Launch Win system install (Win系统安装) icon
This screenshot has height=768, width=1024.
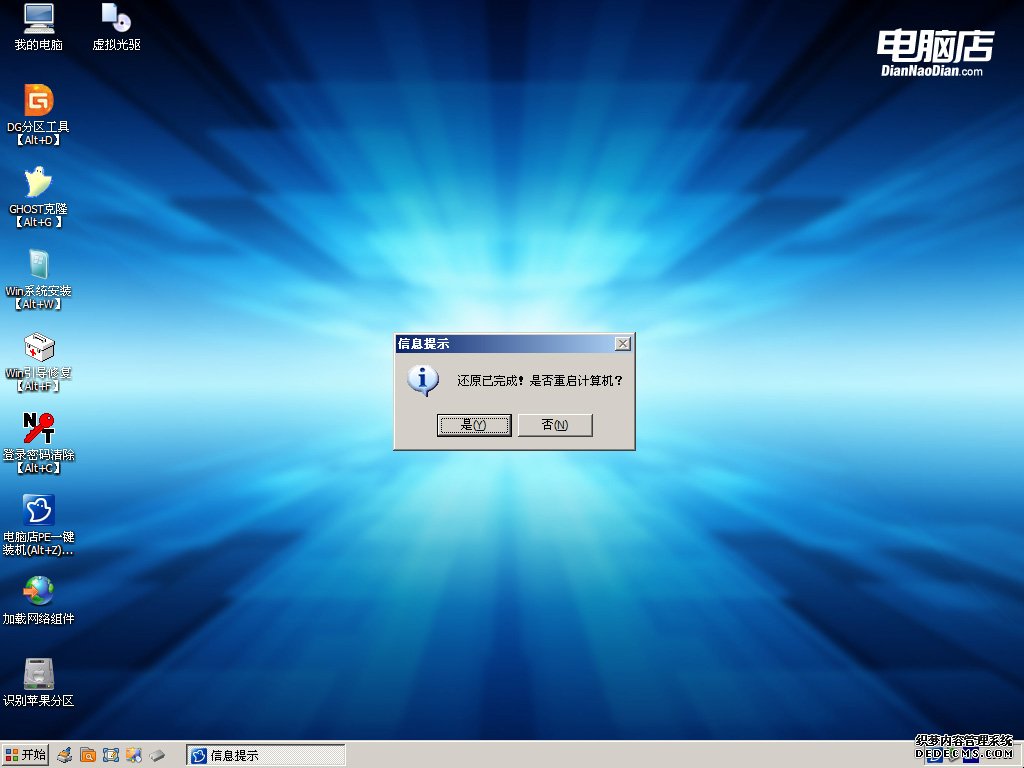click(x=38, y=264)
